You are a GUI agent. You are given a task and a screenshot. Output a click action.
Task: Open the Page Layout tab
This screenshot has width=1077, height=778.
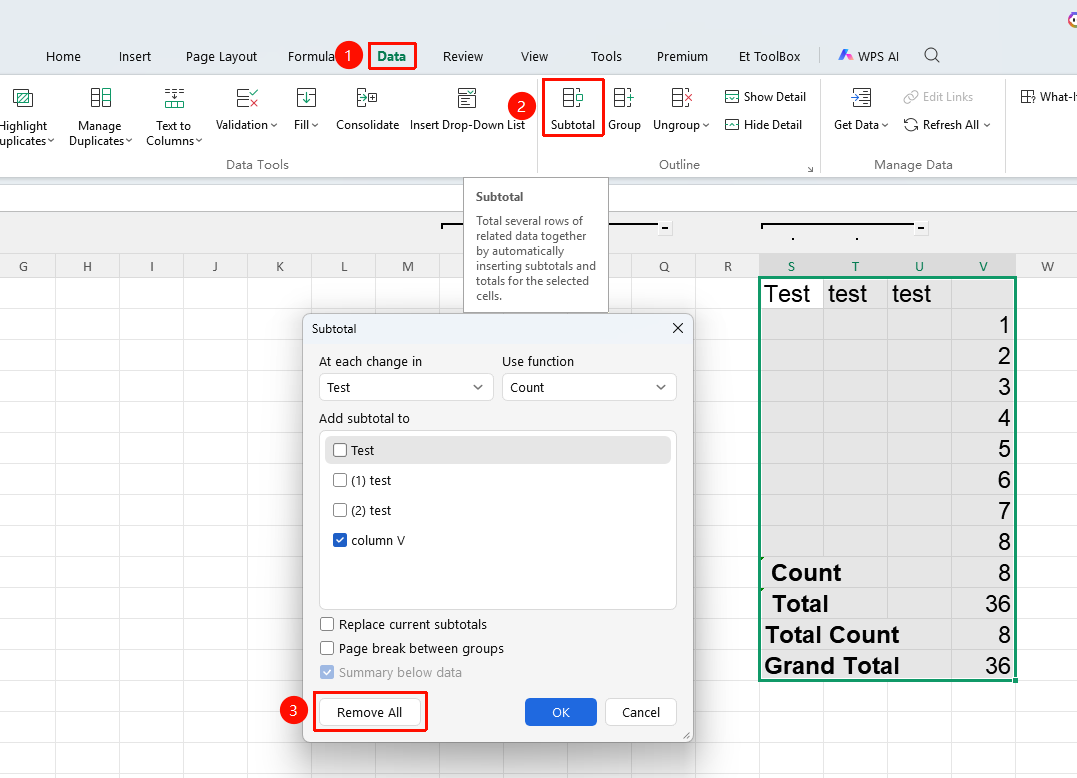coord(221,56)
